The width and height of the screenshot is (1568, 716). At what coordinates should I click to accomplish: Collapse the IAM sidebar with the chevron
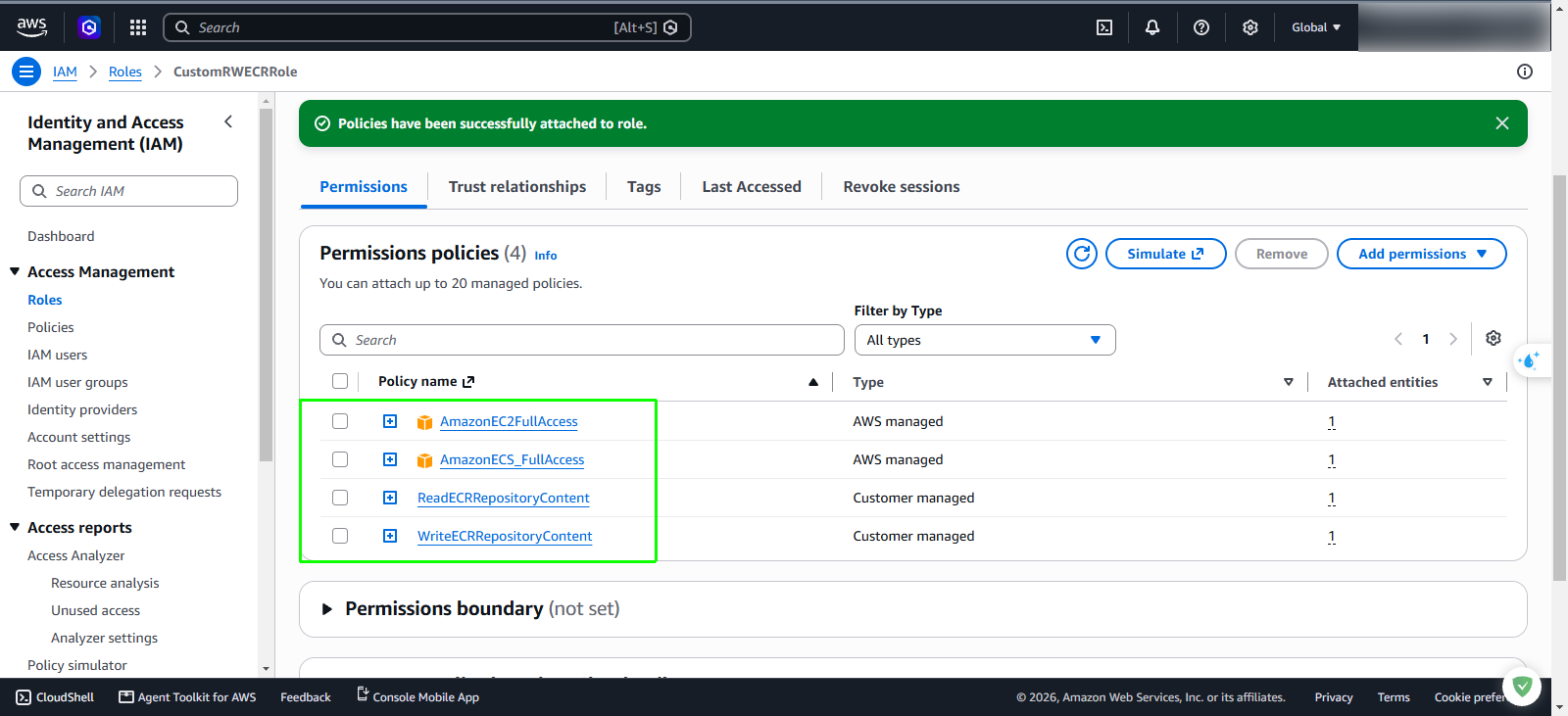228,121
